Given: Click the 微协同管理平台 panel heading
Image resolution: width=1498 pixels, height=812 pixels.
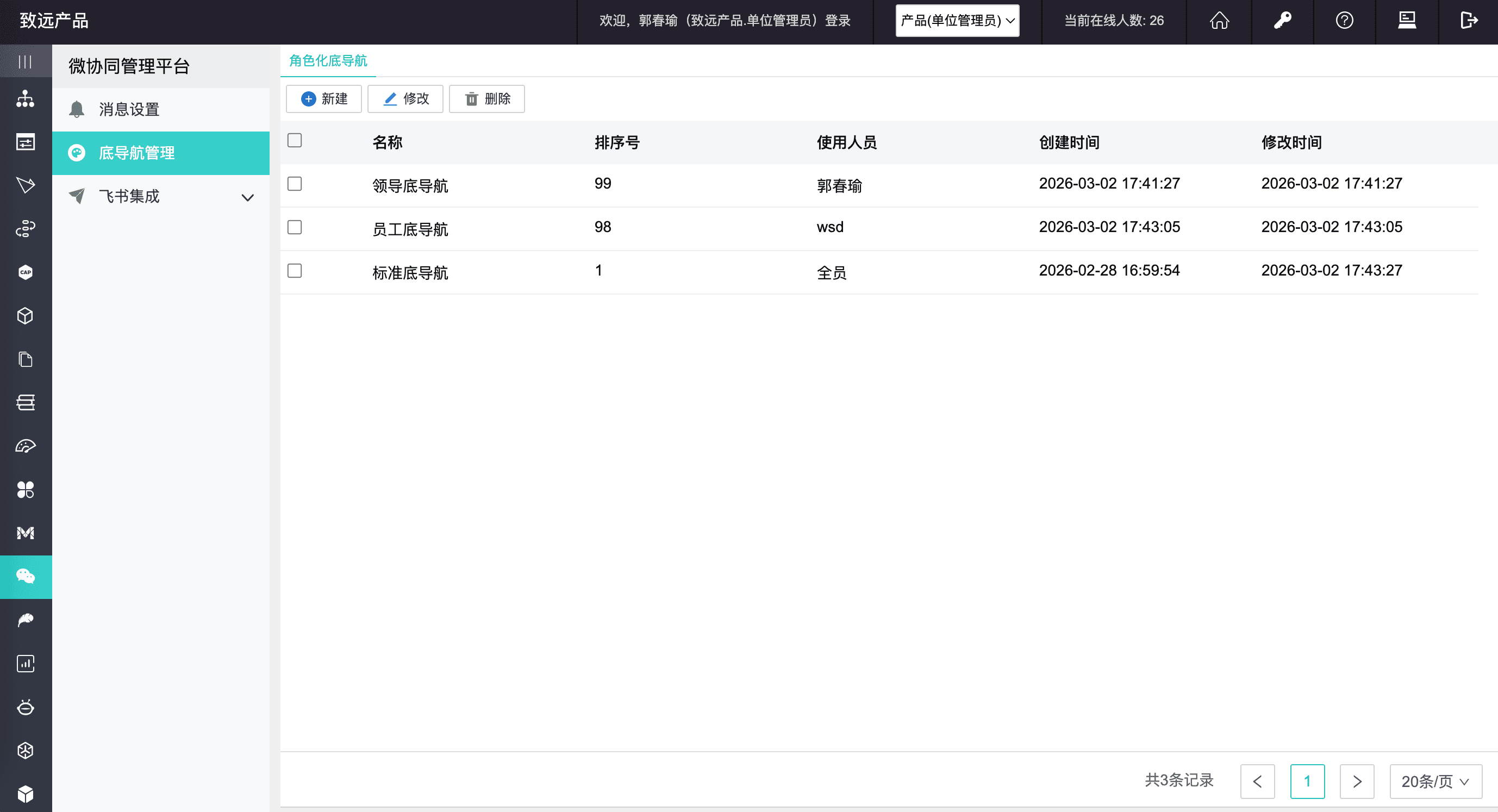Looking at the screenshot, I should (x=129, y=66).
